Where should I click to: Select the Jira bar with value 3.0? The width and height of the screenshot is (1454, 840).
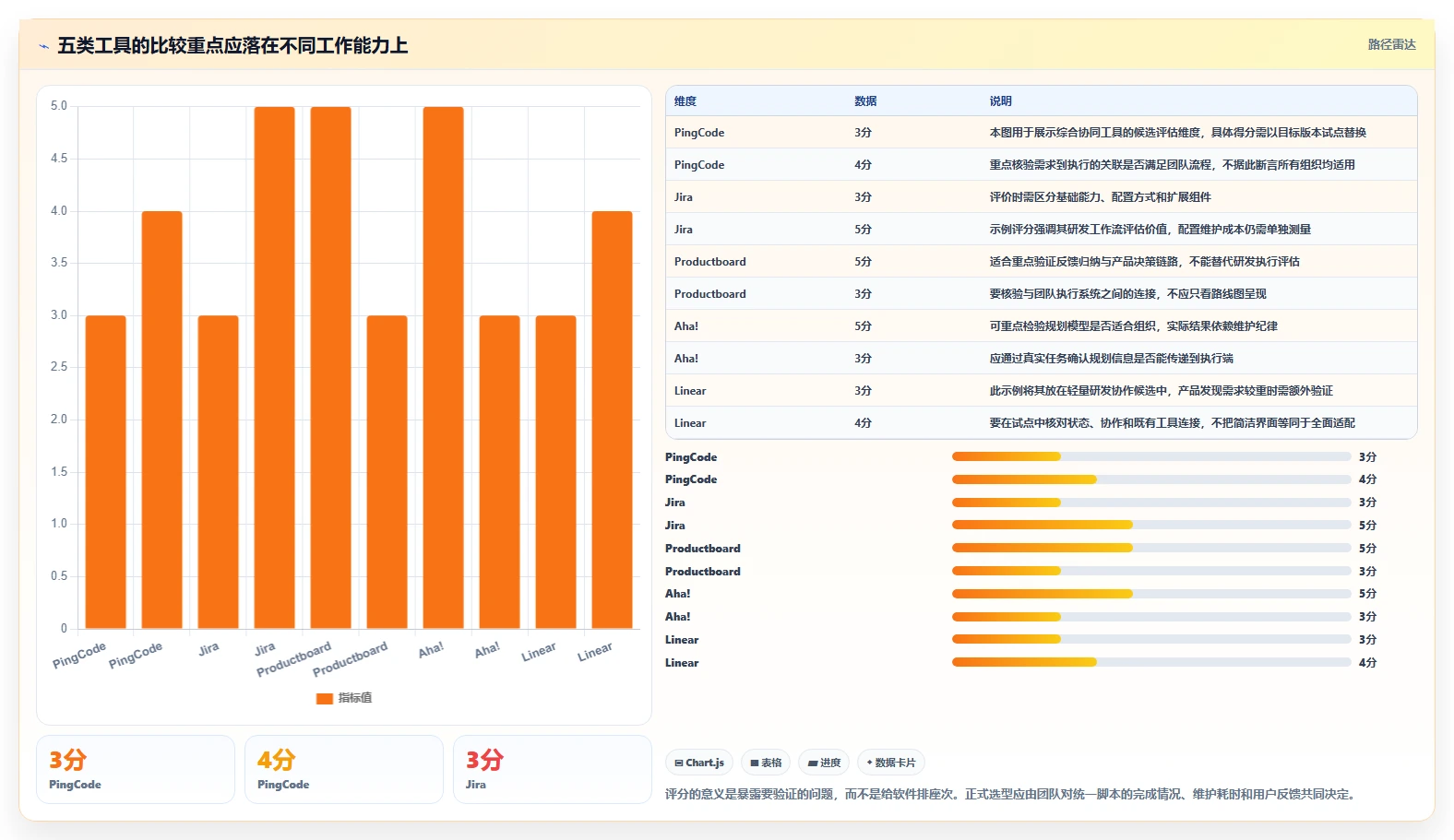coord(219,472)
